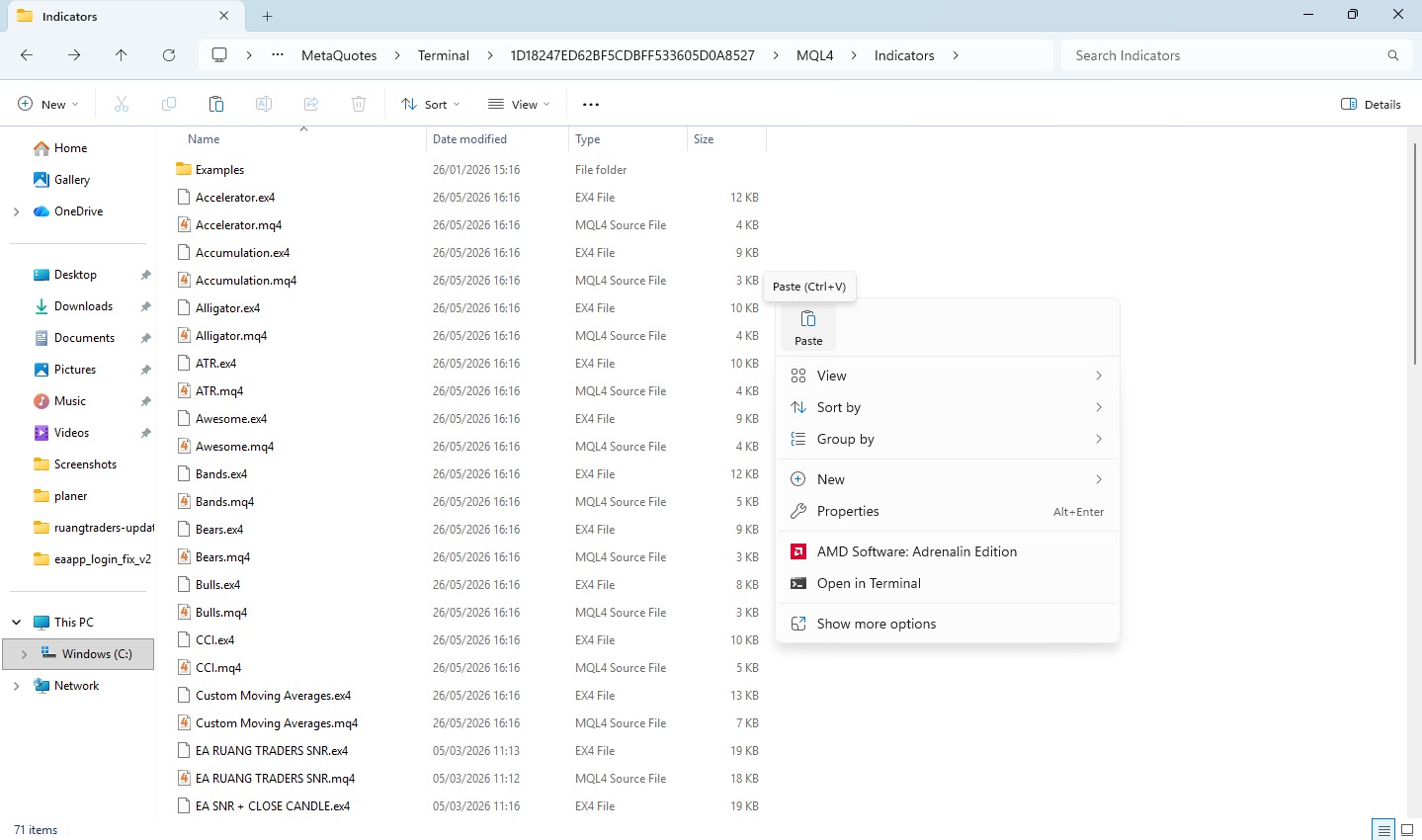The width and height of the screenshot is (1422, 840).
Task: Click the search magnifier icon
Action: pyautogui.click(x=1393, y=55)
